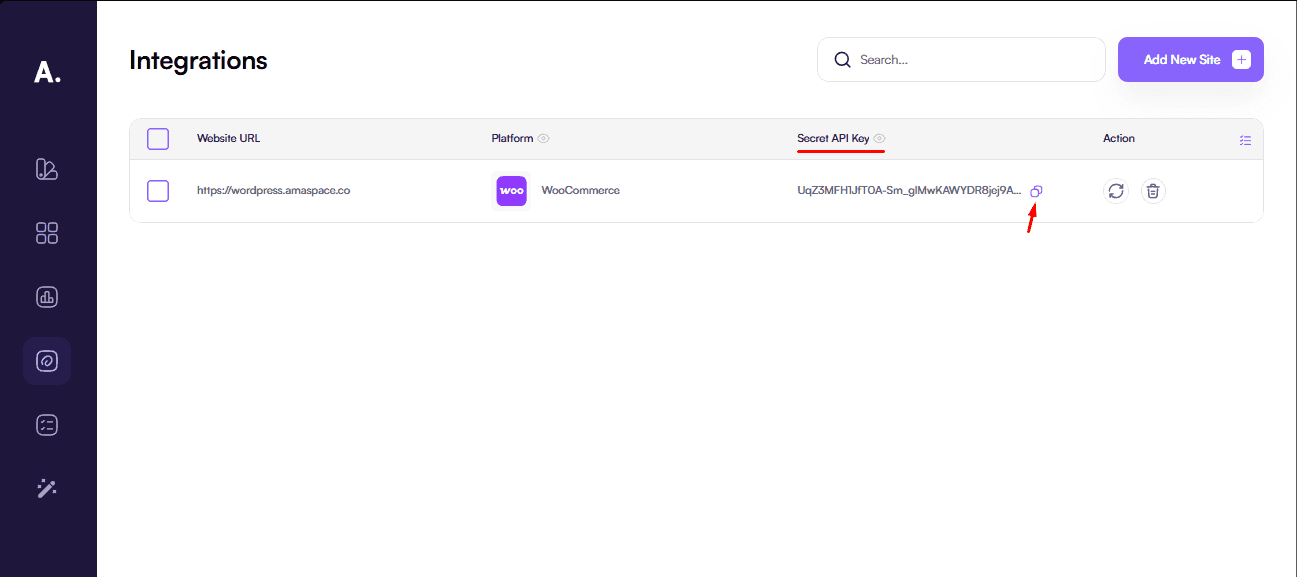Open the https://wordpress.amaspace.co link
Viewport: 1297px width, 577px height.
pyautogui.click(x=273, y=191)
